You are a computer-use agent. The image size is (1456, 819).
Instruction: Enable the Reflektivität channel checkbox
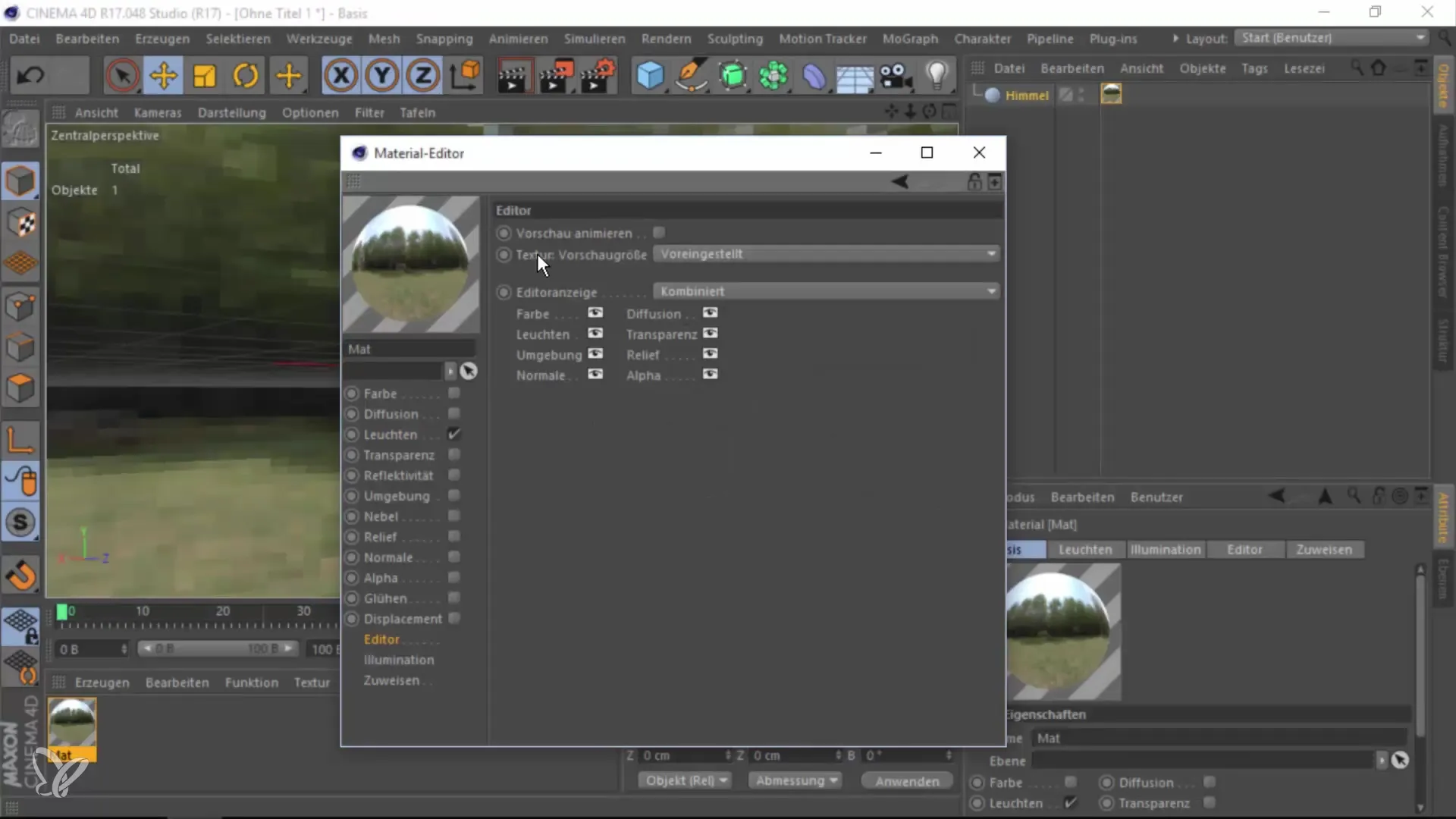tap(454, 475)
